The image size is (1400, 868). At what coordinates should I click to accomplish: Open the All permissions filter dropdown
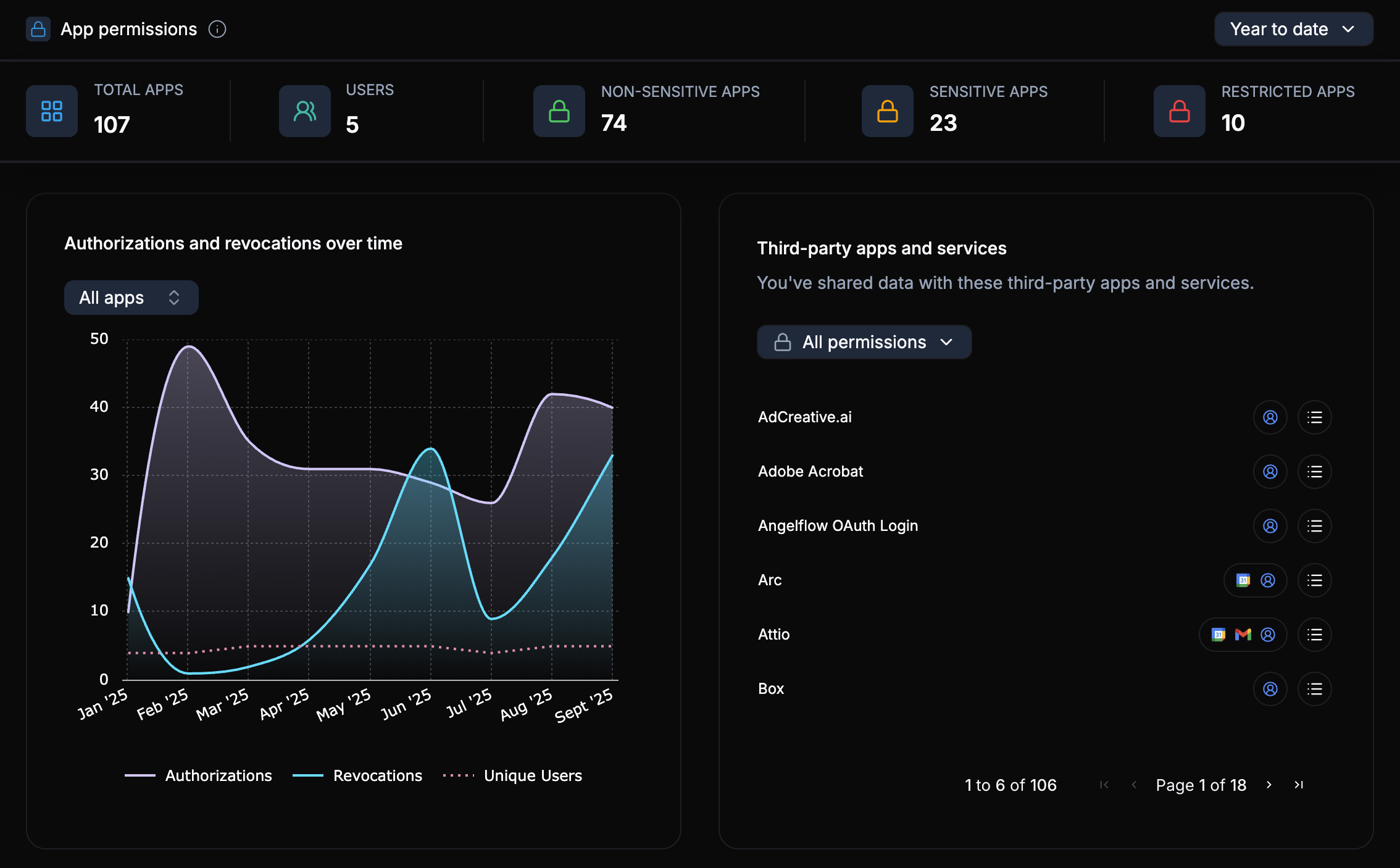click(864, 341)
